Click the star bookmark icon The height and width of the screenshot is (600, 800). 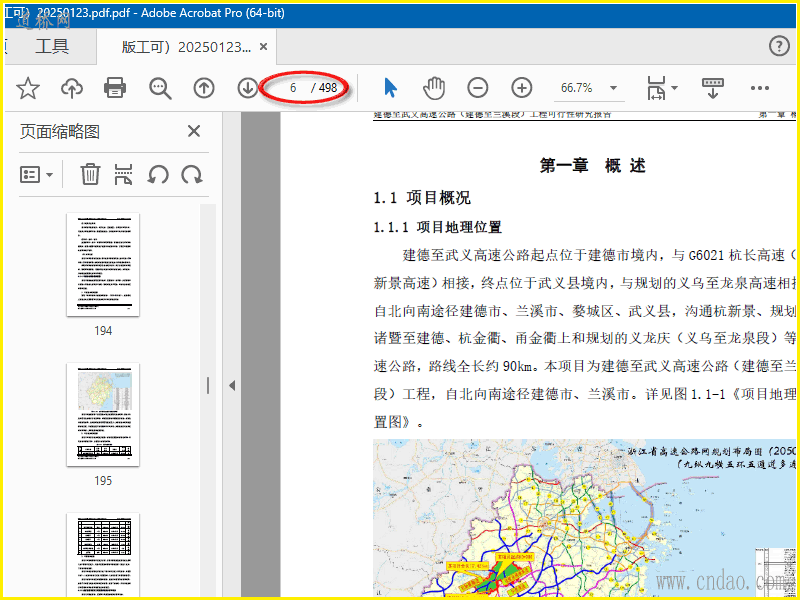click(x=28, y=88)
